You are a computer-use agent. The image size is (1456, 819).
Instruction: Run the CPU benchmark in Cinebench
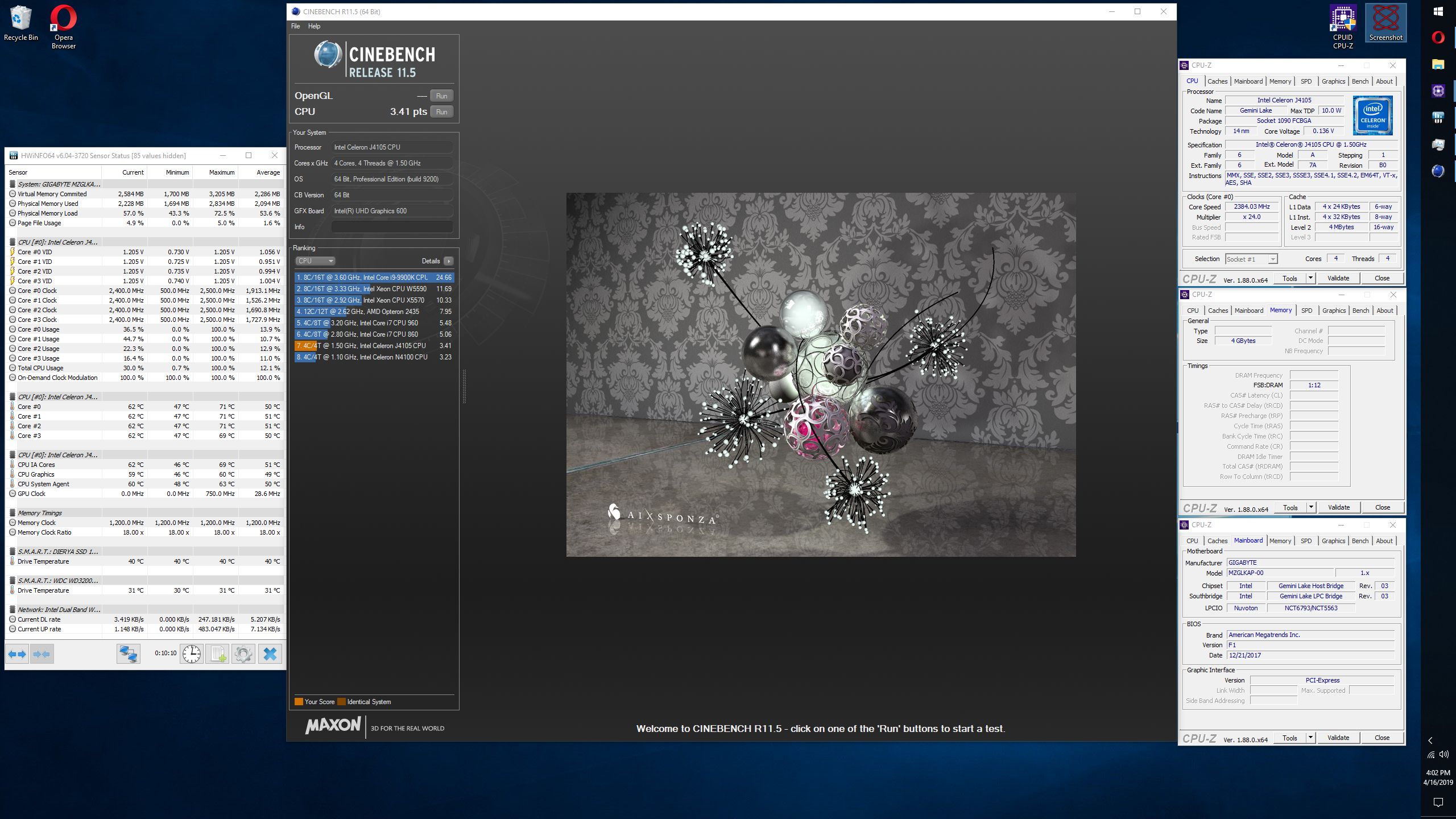point(441,112)
